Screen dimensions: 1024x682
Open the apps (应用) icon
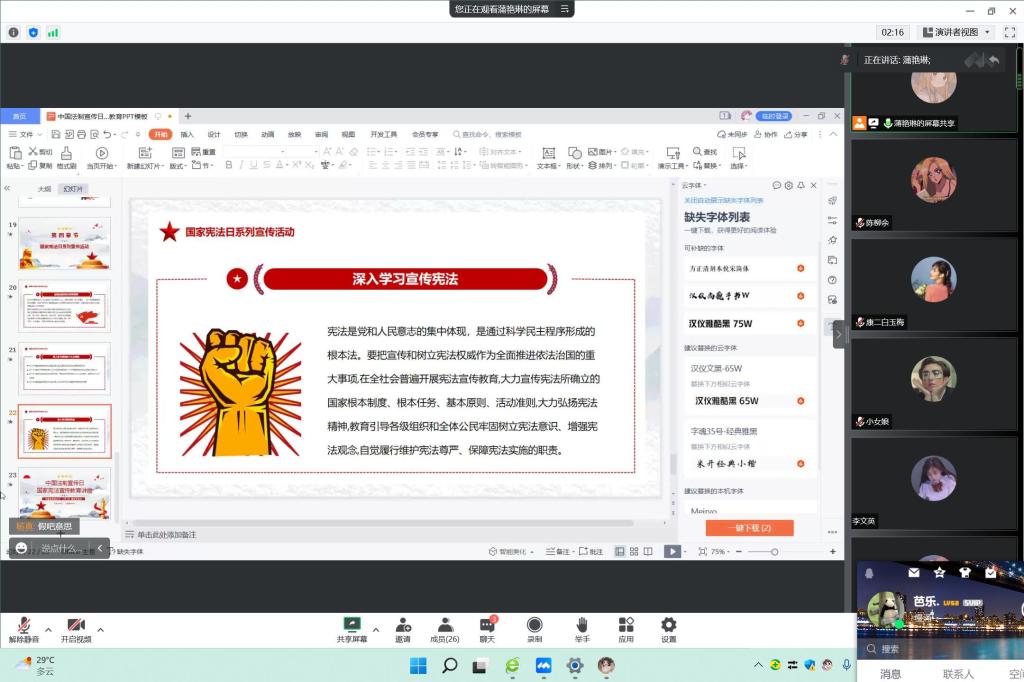click(626, 626)
